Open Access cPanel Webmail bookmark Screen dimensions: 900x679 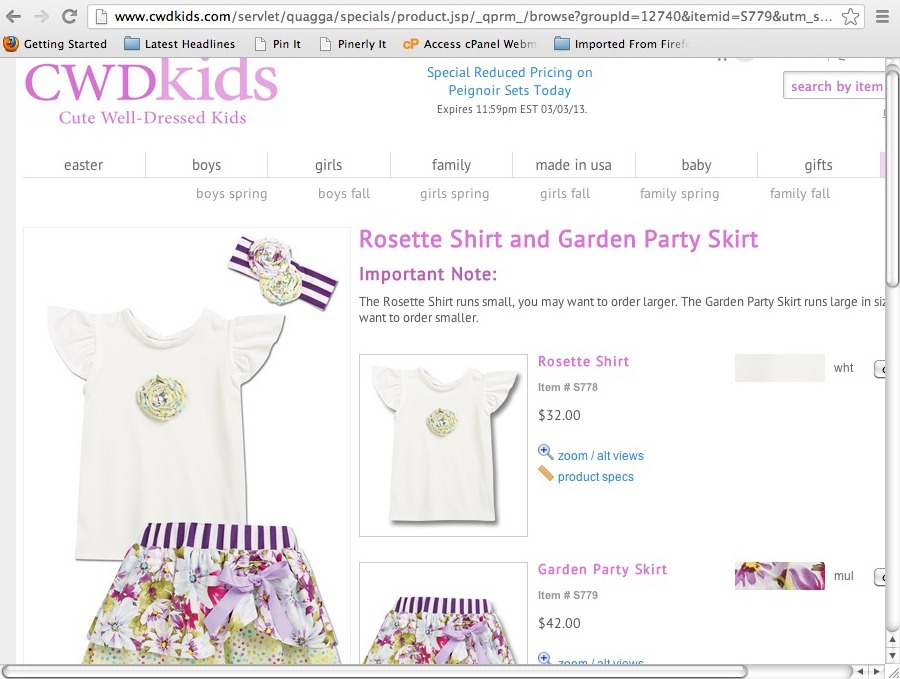(x=470, y=44)
